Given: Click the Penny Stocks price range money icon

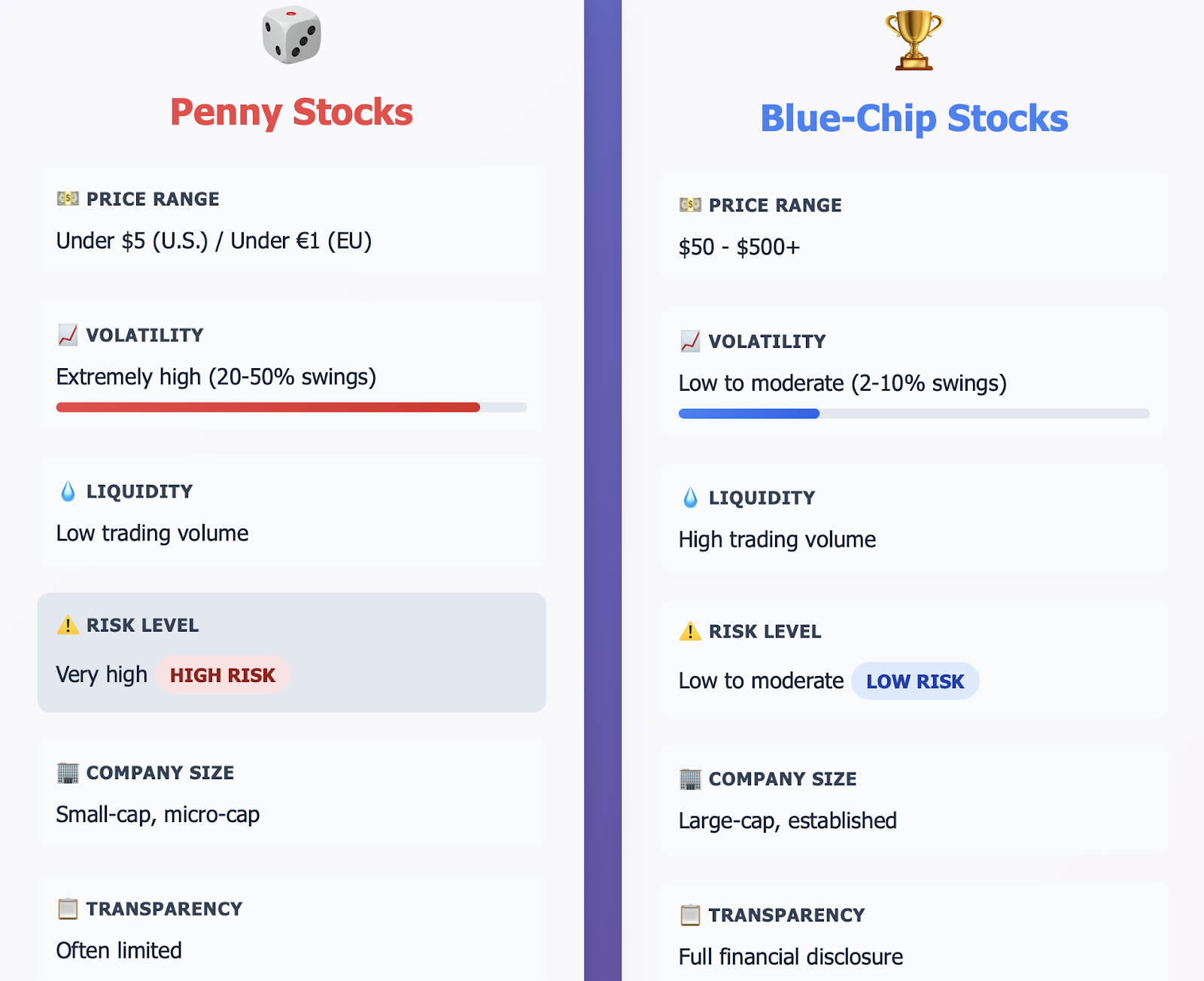Looking at the screenshot, I should [x=68, y=199].
